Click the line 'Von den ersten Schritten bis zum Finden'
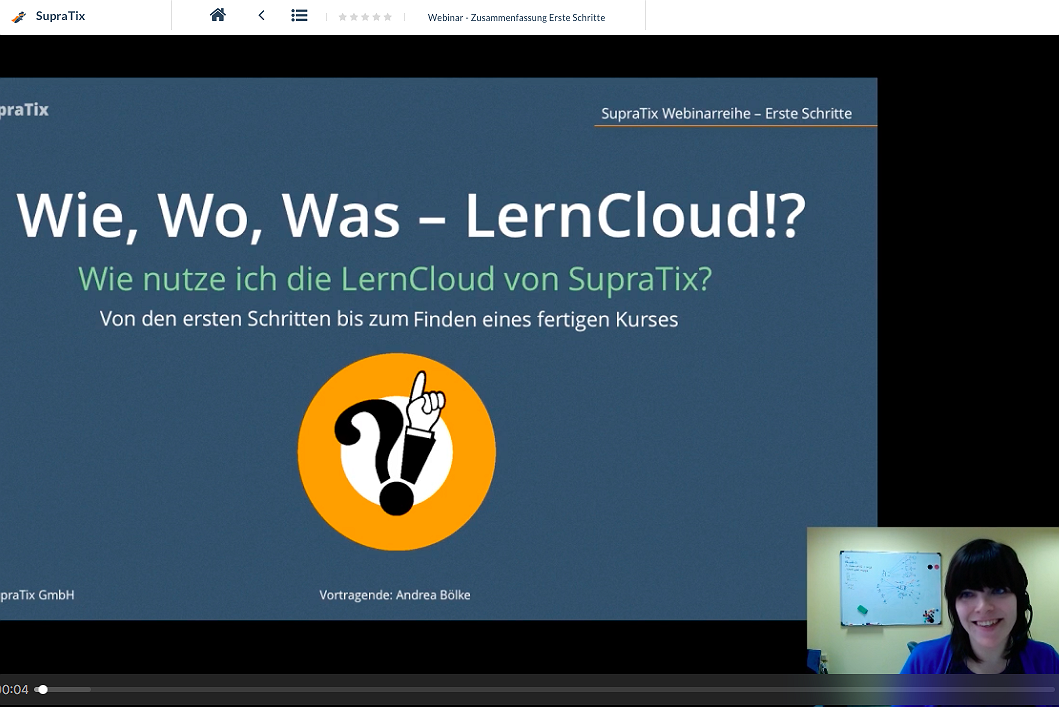 [x=389, y=319]
